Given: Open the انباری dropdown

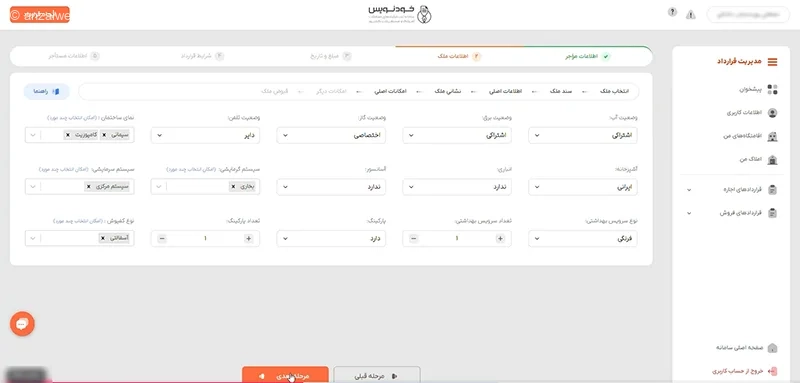Looking at the screenshot, I should pyautogui.click(x=457, y=187).
